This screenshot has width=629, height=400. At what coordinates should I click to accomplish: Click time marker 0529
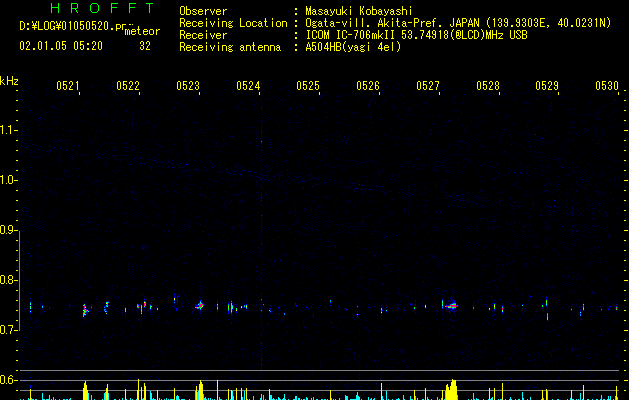tap(547, 85)
